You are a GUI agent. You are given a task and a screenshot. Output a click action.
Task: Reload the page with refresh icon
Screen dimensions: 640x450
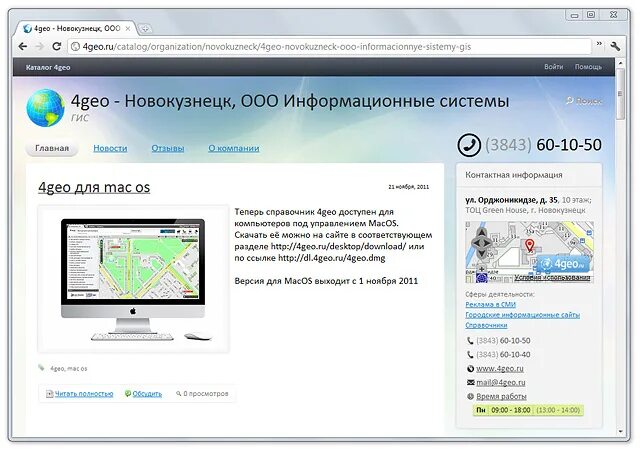56,47
